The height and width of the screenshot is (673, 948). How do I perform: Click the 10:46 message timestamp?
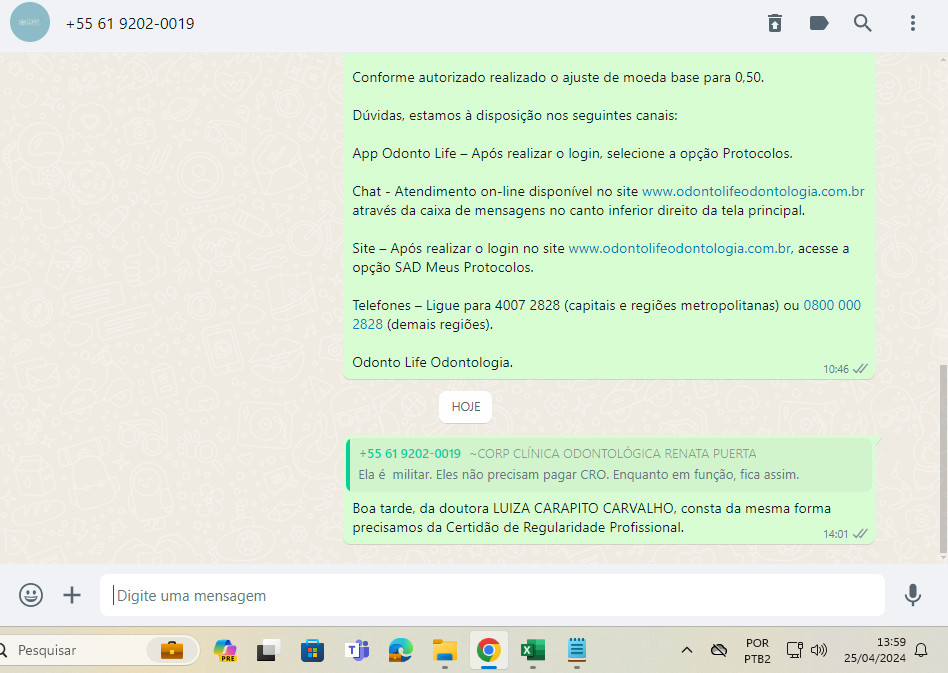(x=836, y=369)
